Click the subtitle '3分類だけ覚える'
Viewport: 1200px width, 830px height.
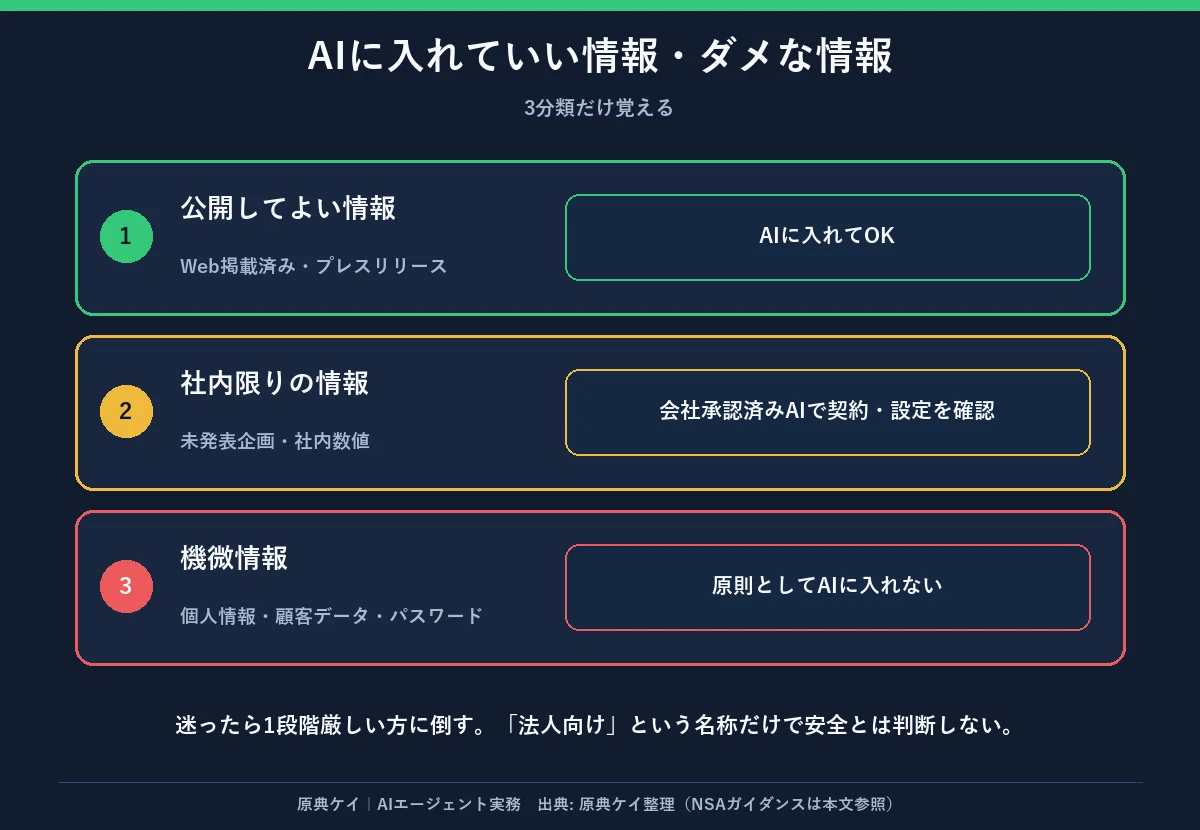click(599, 108)
